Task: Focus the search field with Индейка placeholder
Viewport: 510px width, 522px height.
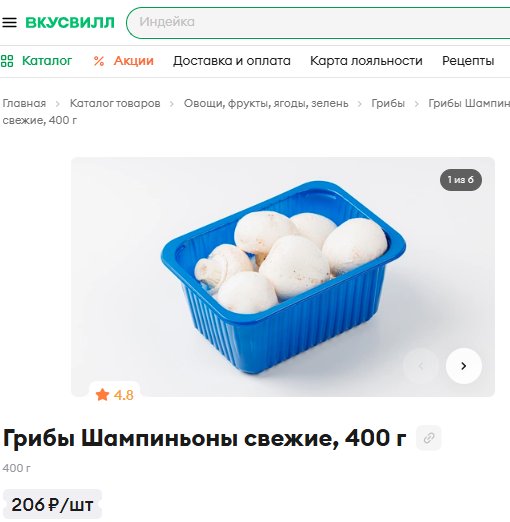Action: pos(318,22)
